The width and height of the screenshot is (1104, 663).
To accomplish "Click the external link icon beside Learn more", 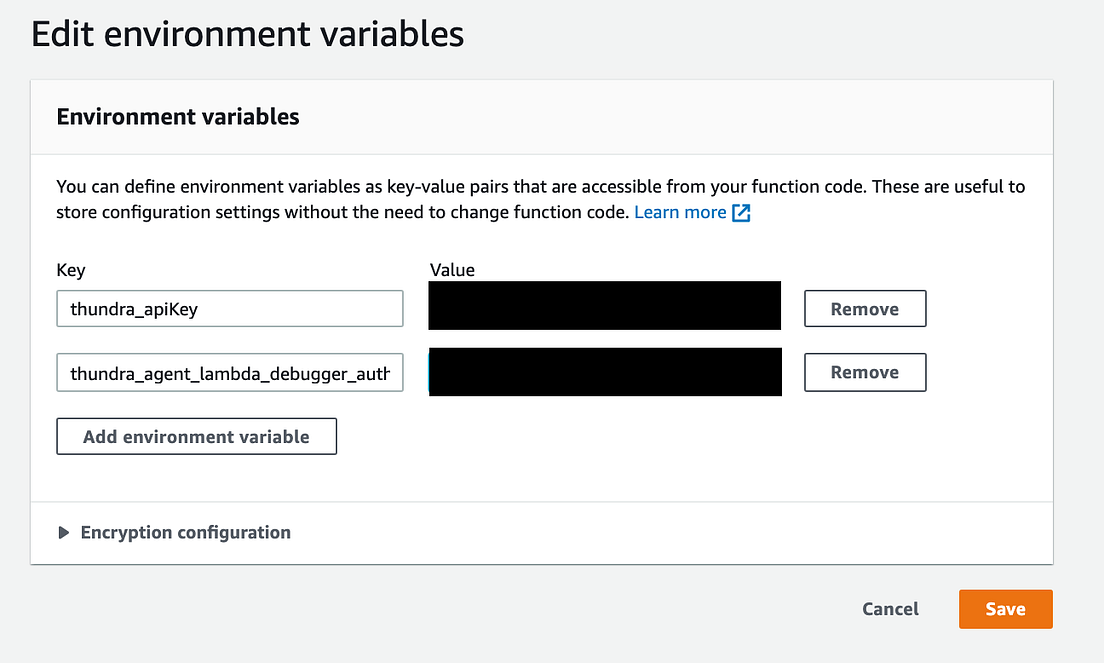I will pos(740,212).
